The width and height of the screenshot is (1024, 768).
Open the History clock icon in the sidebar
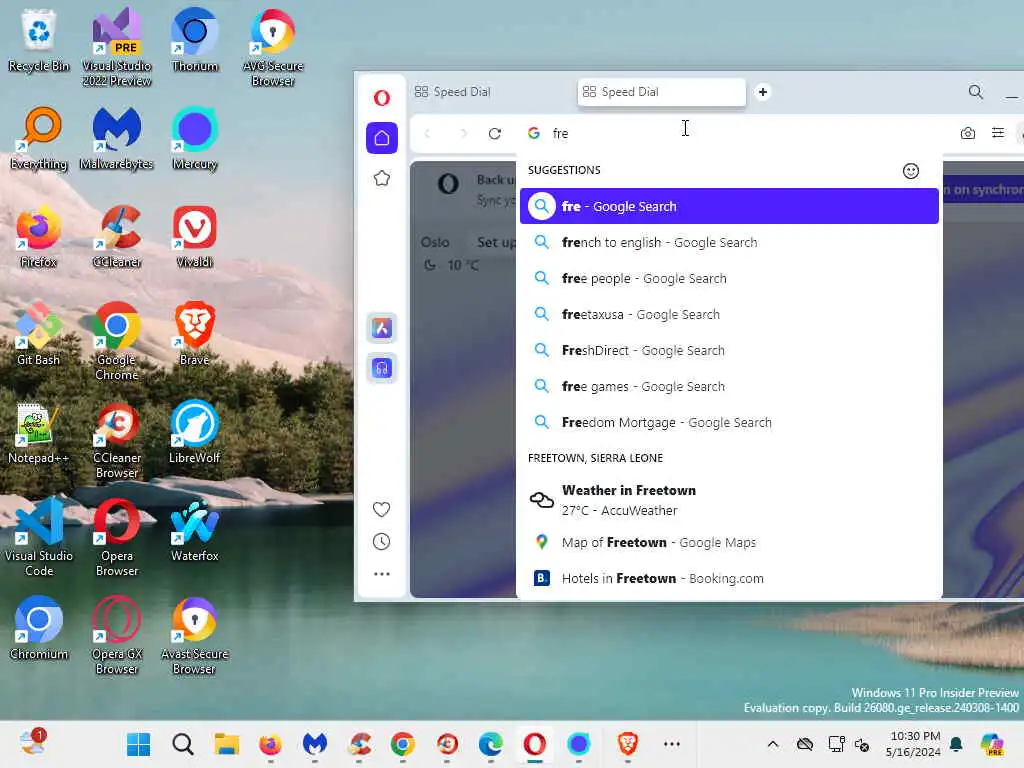[x=381, y=541]
